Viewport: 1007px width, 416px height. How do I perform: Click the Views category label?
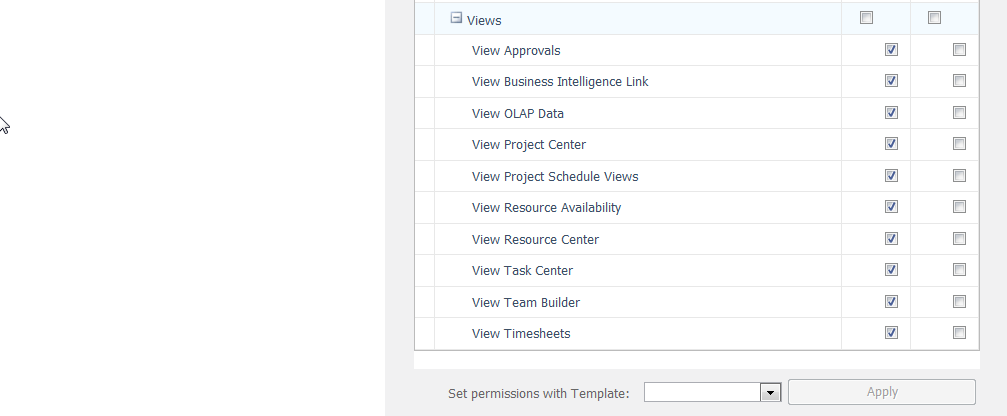pyautogui.click(x=484, y=20)
